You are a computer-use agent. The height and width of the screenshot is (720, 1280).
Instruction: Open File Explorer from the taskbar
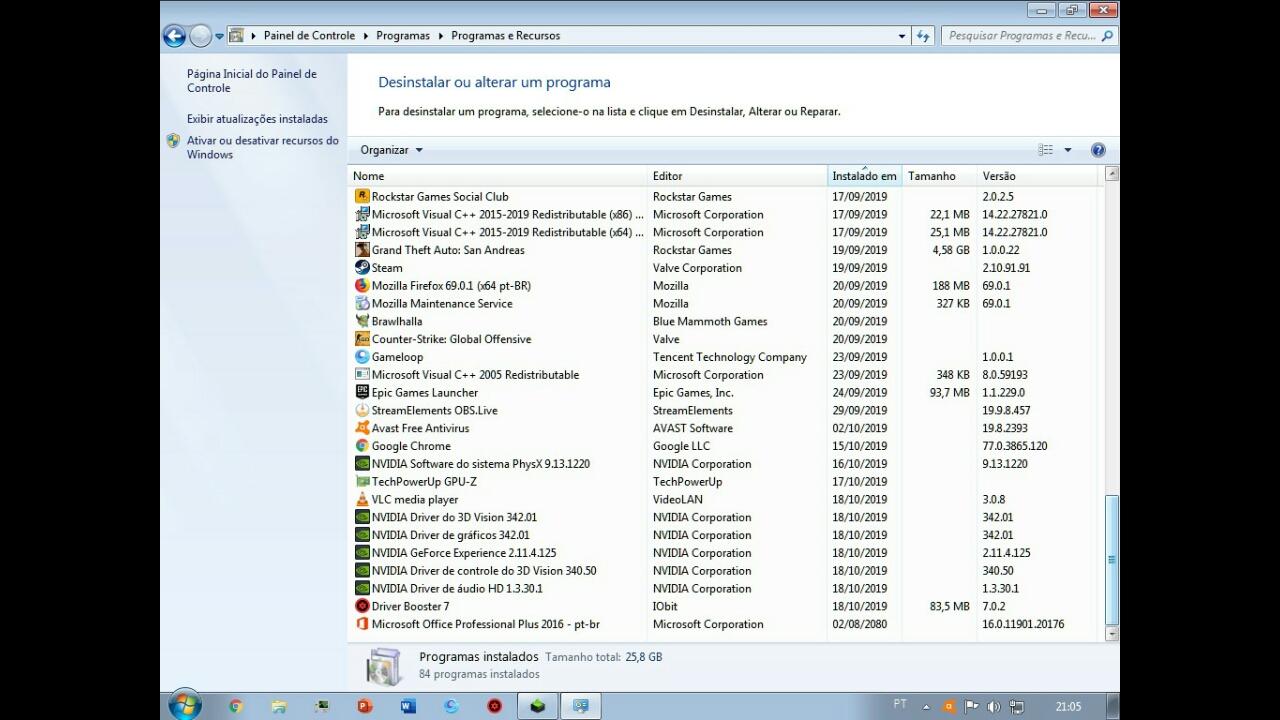pos(279,706)
